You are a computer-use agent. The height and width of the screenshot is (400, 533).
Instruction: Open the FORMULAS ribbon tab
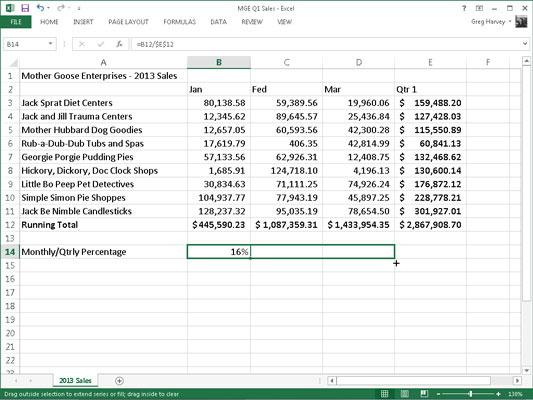click(x=179, y=22)
